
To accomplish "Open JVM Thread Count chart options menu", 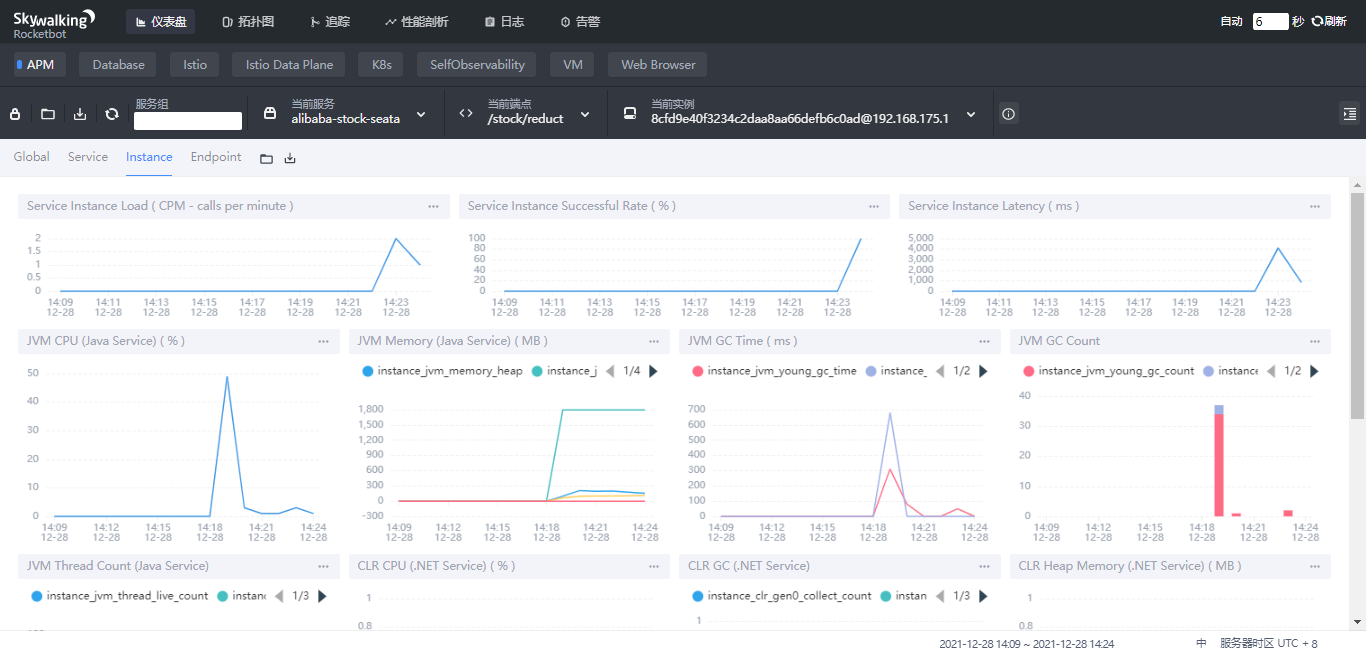I will (x=323, y=566).
